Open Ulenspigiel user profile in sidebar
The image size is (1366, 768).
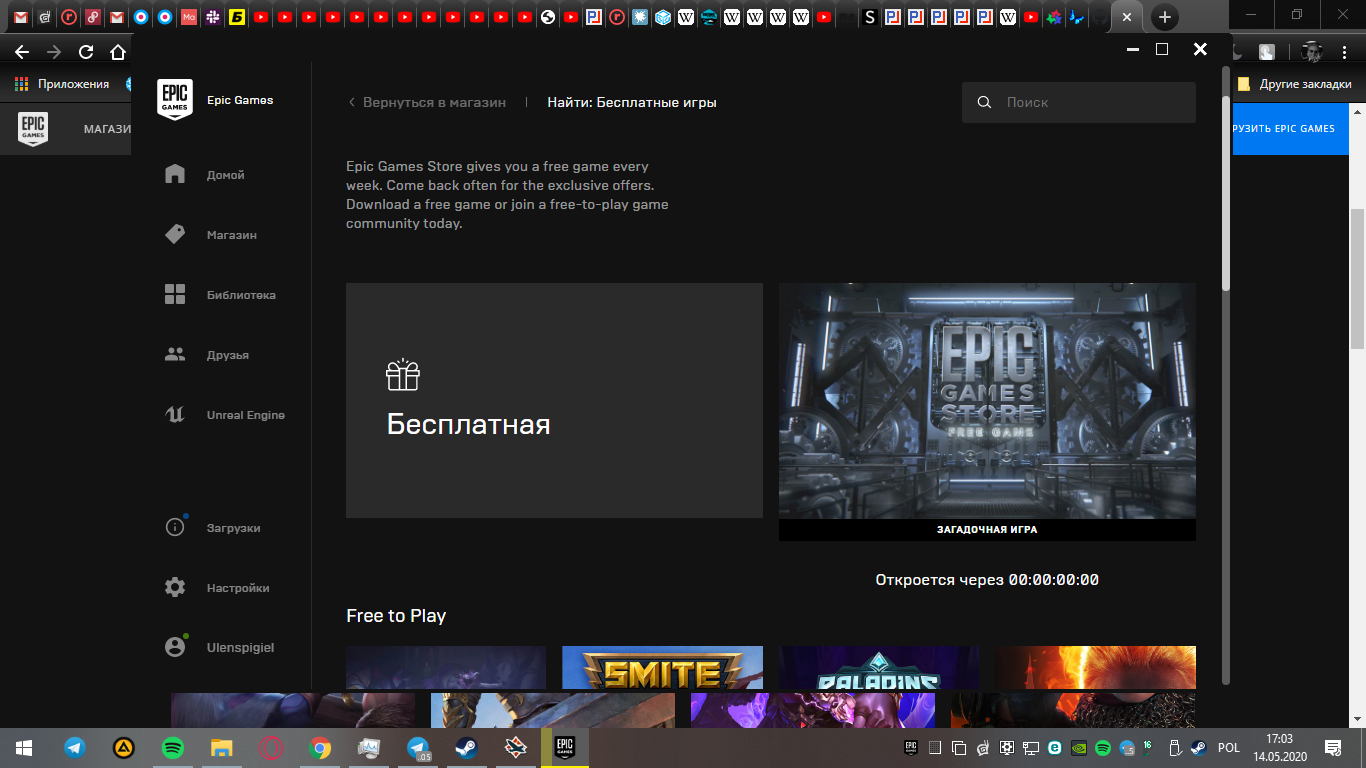pos(218,647)
